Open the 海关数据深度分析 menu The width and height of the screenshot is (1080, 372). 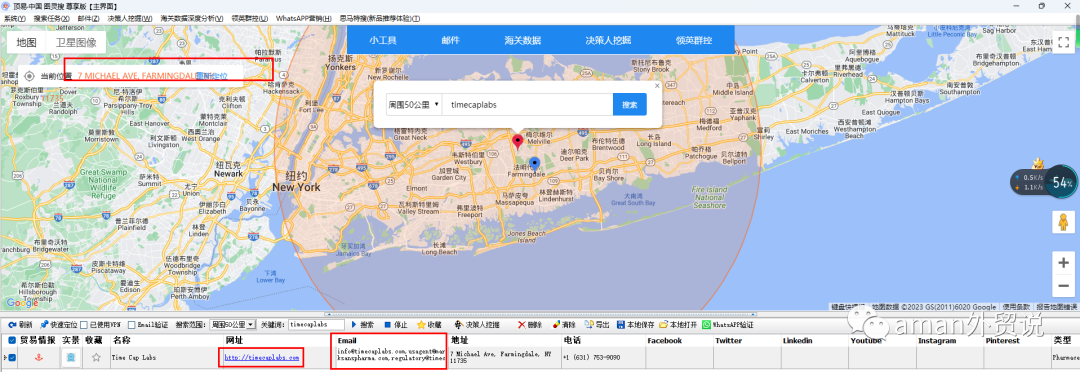click(192, 18)
